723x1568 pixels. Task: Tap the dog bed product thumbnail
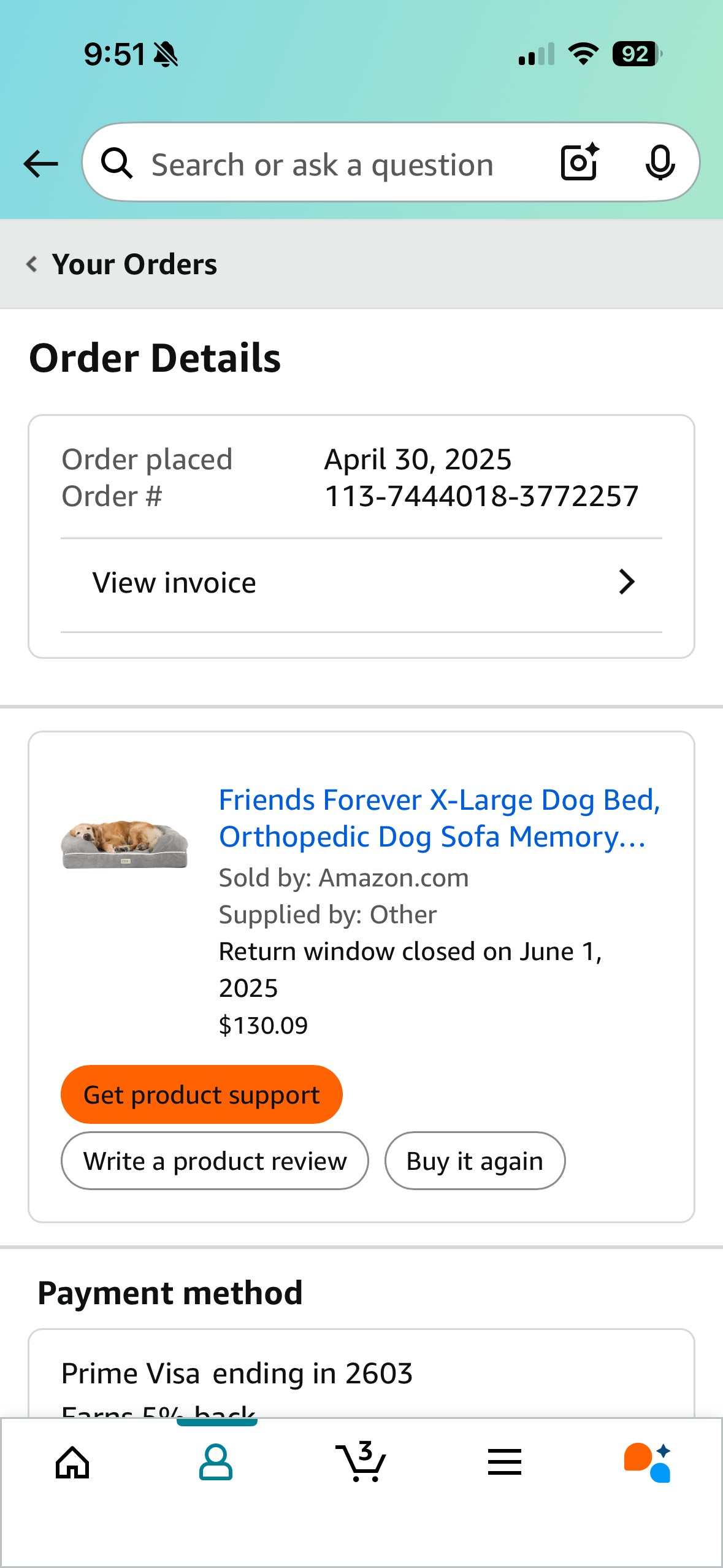tap(124, 845)
